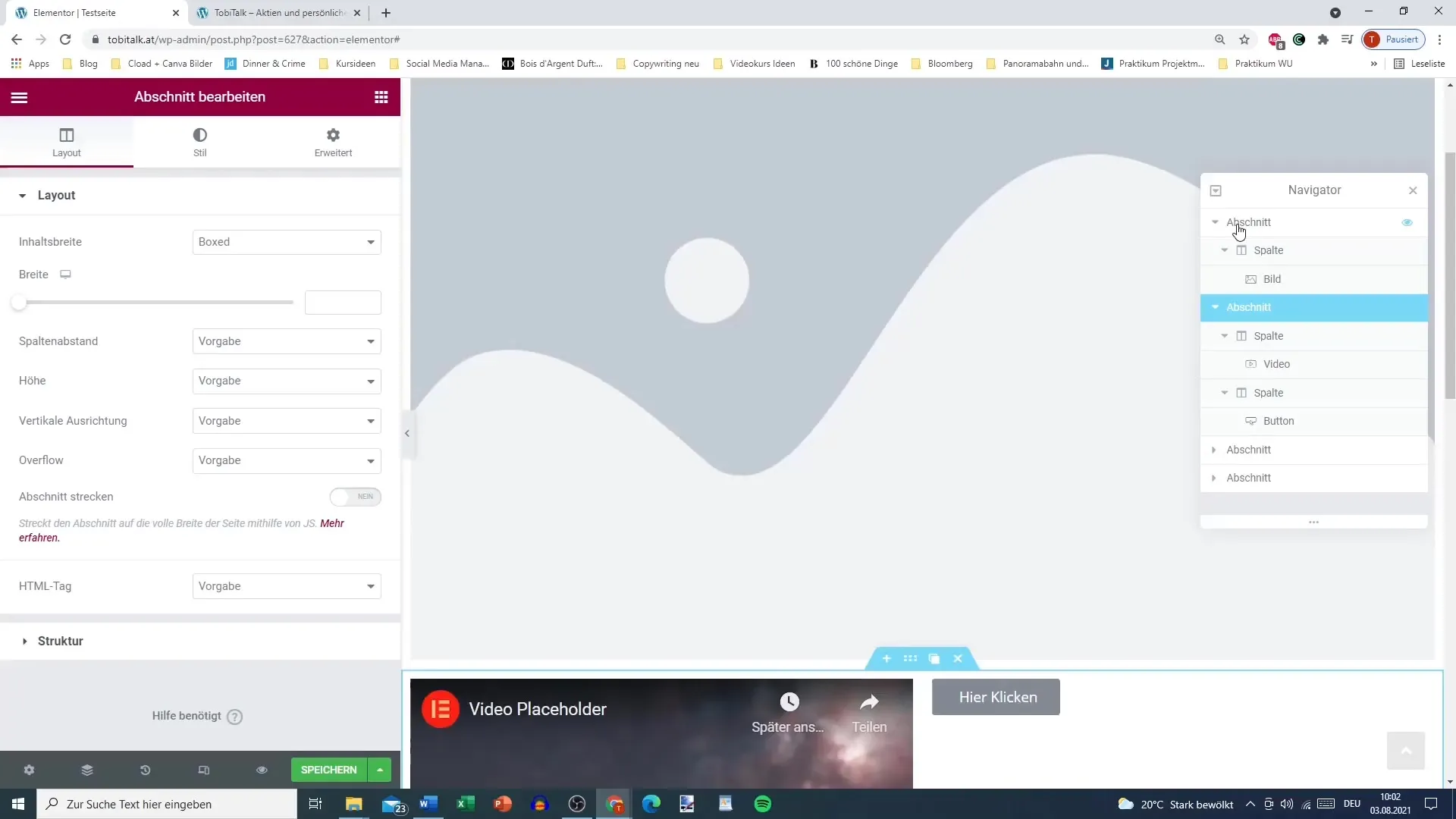Open the Höhe dropdown
This screenshot has height=819, width=1456.
click(287, 381)
